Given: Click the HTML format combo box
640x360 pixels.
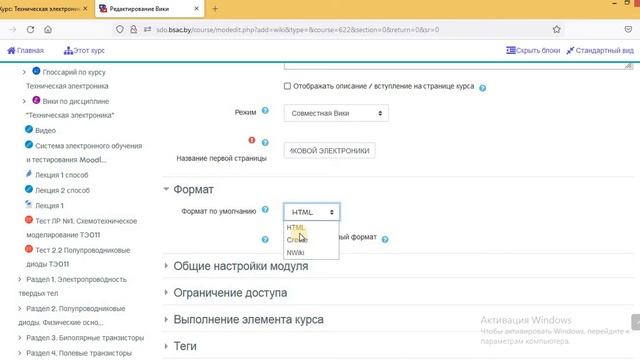Looking at the screenshot, I should (x=312, y=212).
